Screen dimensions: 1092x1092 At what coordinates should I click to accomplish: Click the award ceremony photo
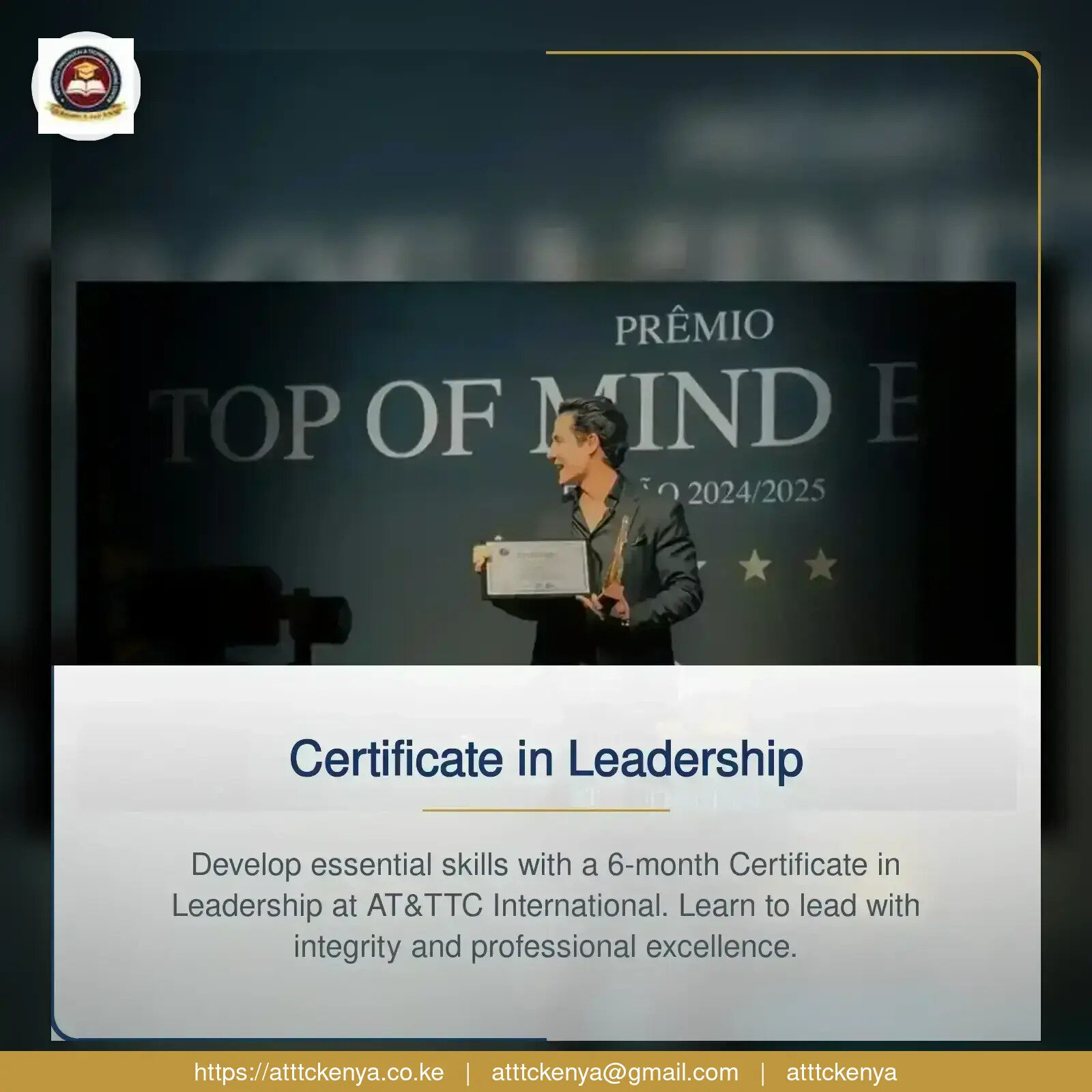[546, 473]
